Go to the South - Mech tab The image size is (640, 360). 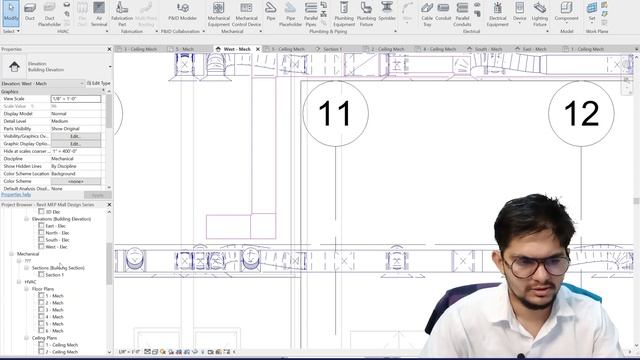(488, 49)
